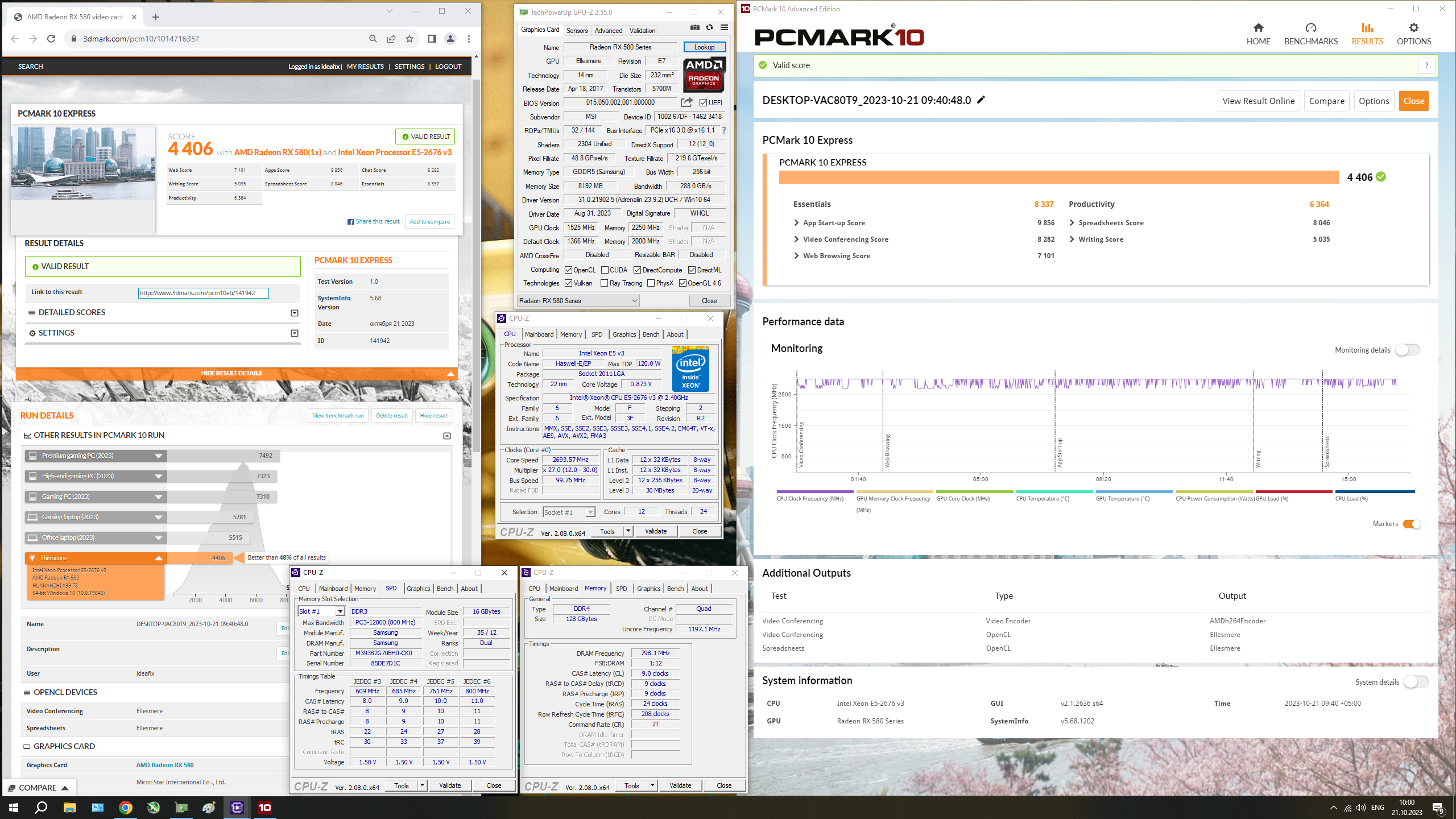1456x819 pixels.
Task: Switch to GPU-Z Sensors tab
Action: (x=577, y=31)
